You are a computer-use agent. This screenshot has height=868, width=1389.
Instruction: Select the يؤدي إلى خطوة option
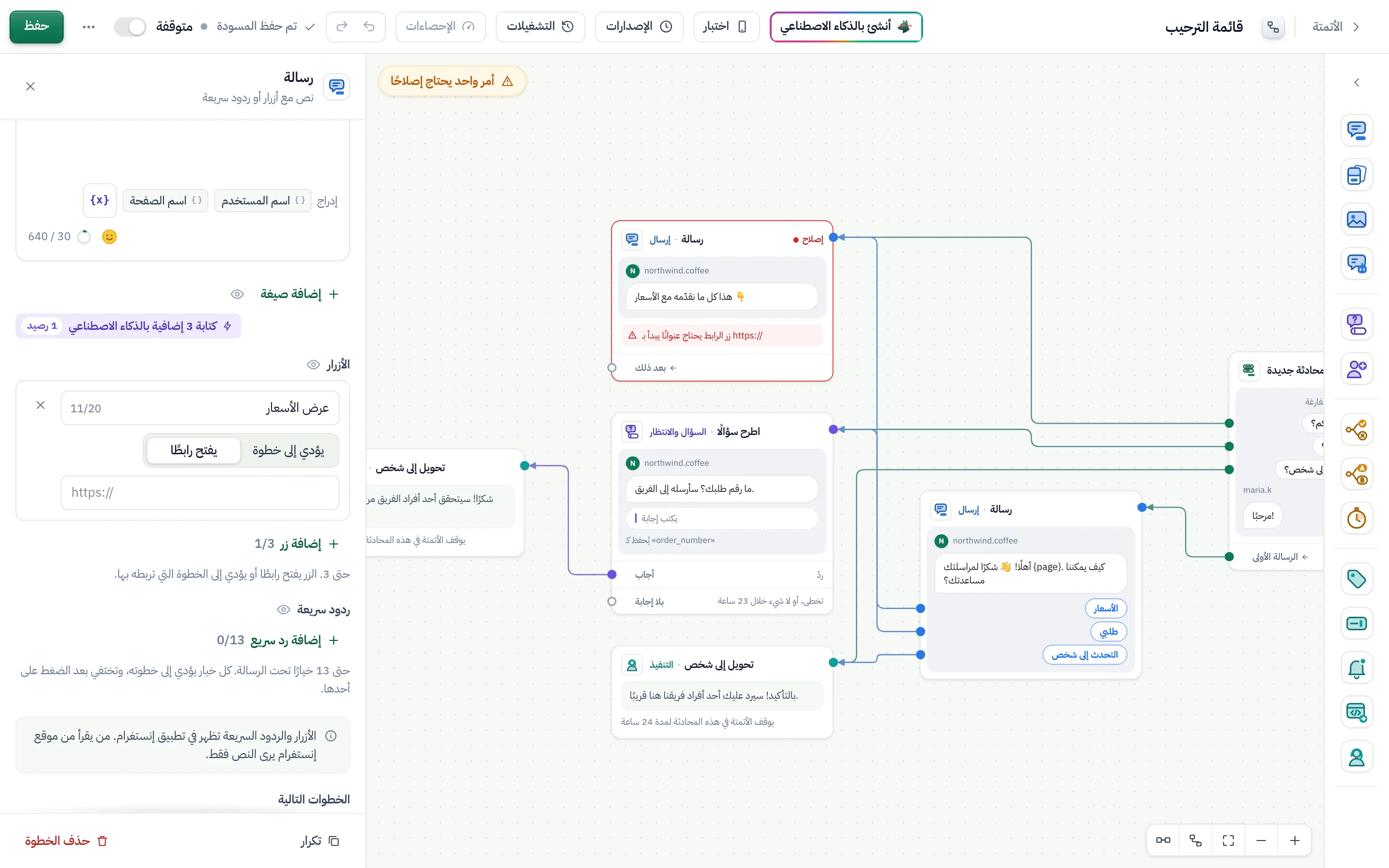click(289, 450)
